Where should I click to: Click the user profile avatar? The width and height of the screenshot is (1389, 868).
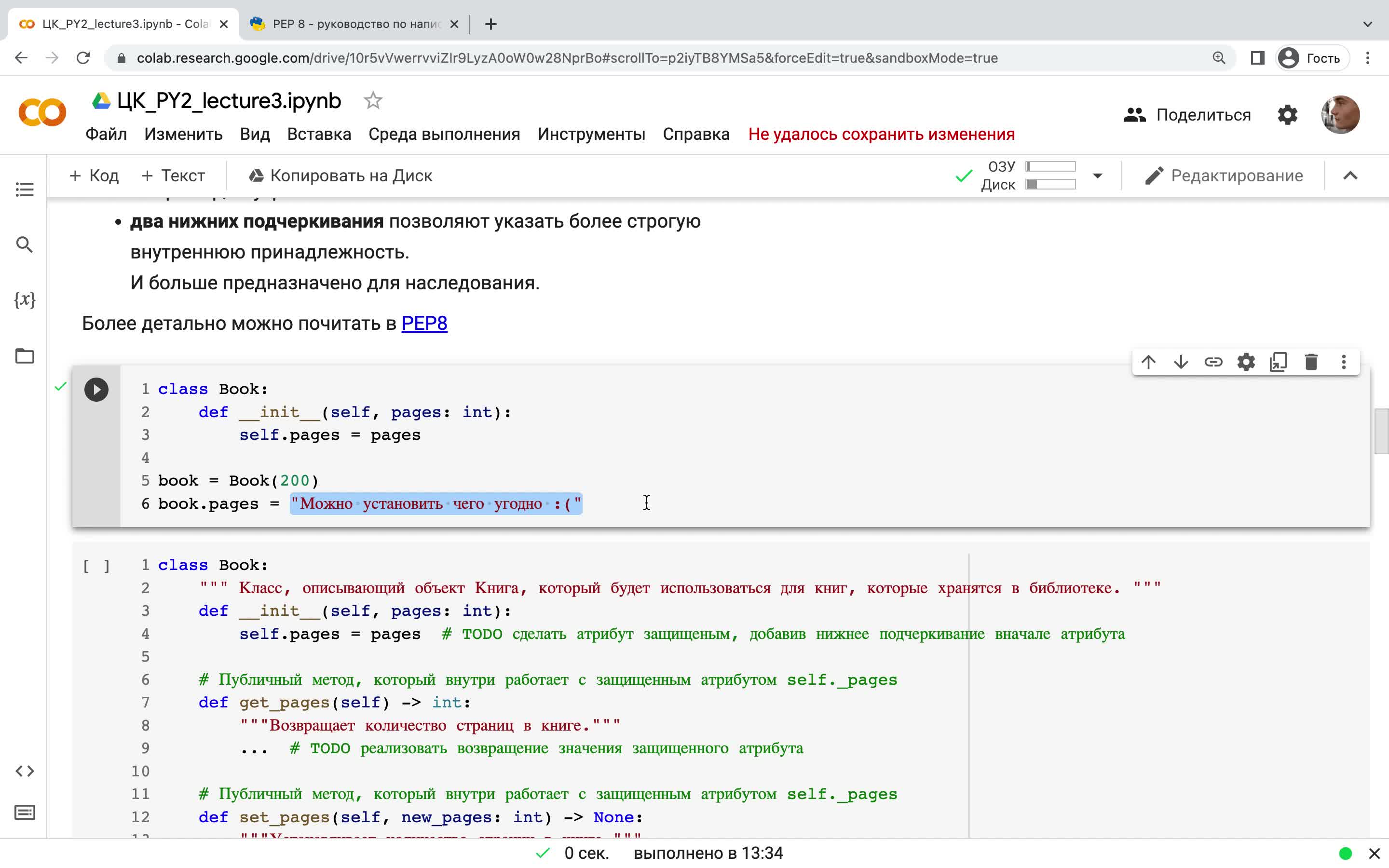click(1340, 115)
